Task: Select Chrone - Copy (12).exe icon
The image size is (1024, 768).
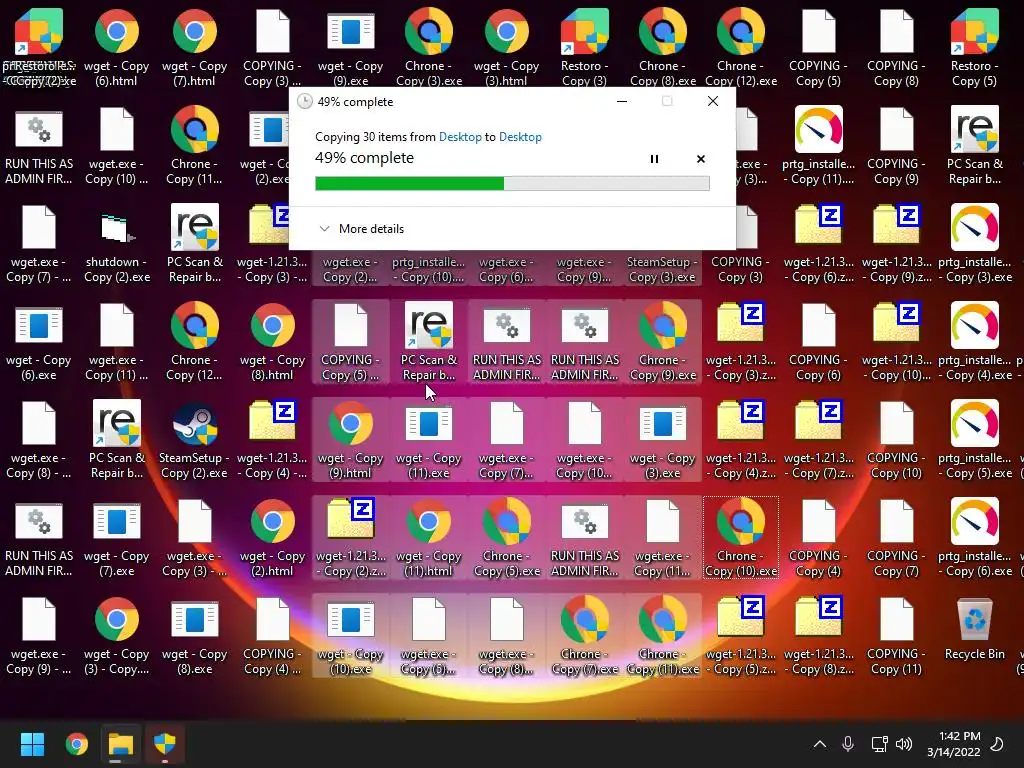Action: 741,48
